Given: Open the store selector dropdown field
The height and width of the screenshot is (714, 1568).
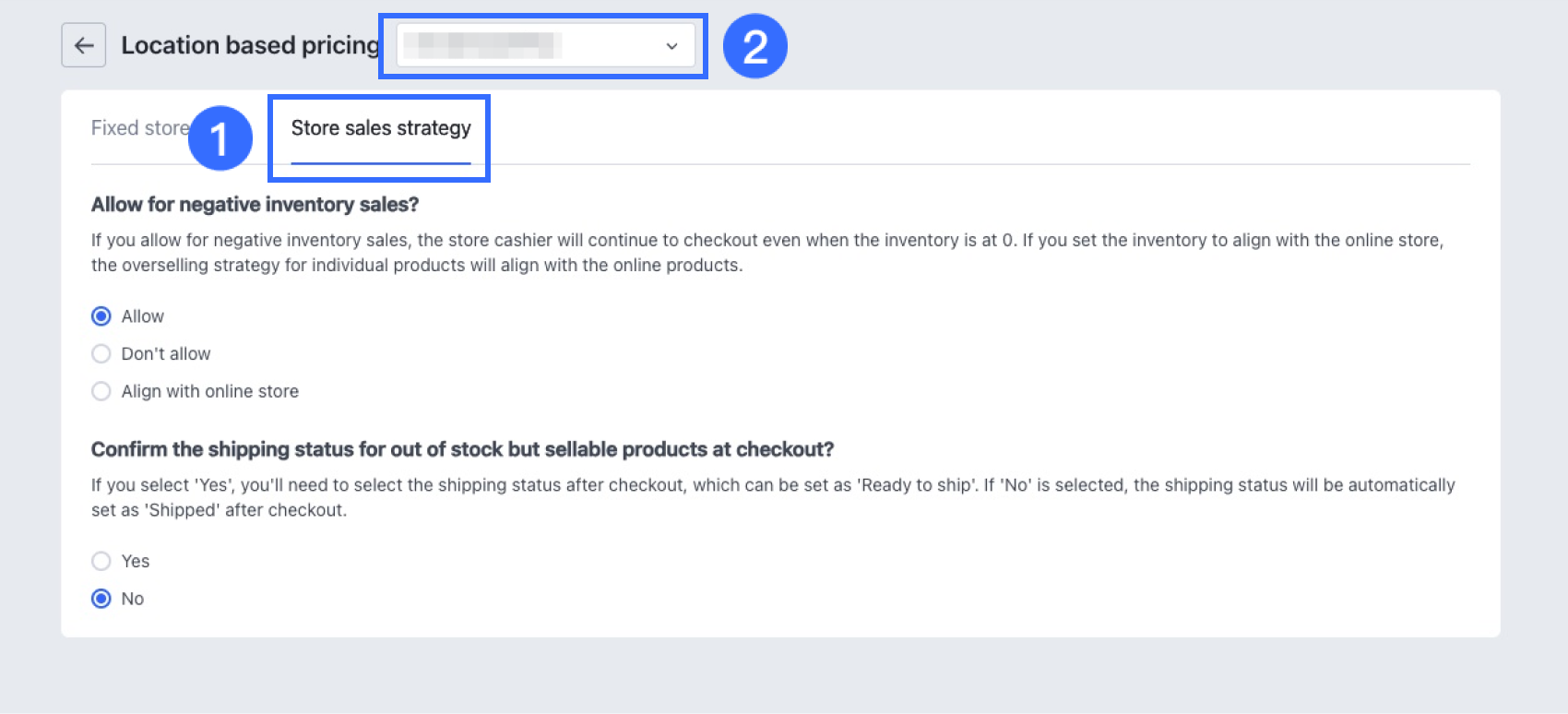Looking at the screenshot, I should pos(535,45).
